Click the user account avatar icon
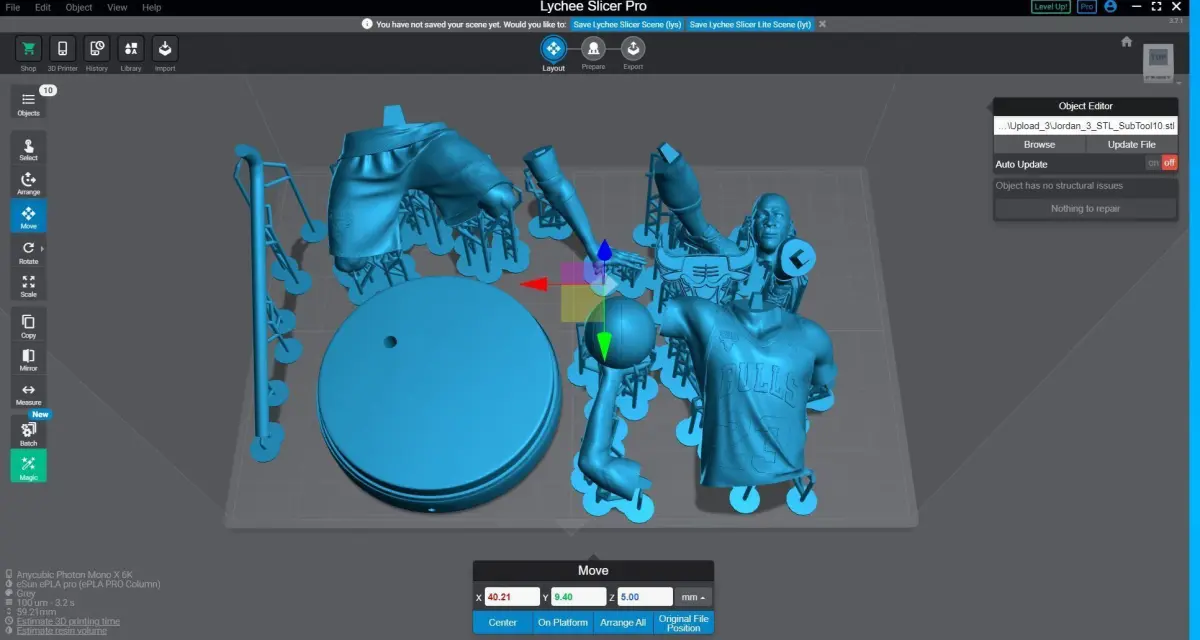Screen dimensions: 1200x640 tap(1110, 7)
